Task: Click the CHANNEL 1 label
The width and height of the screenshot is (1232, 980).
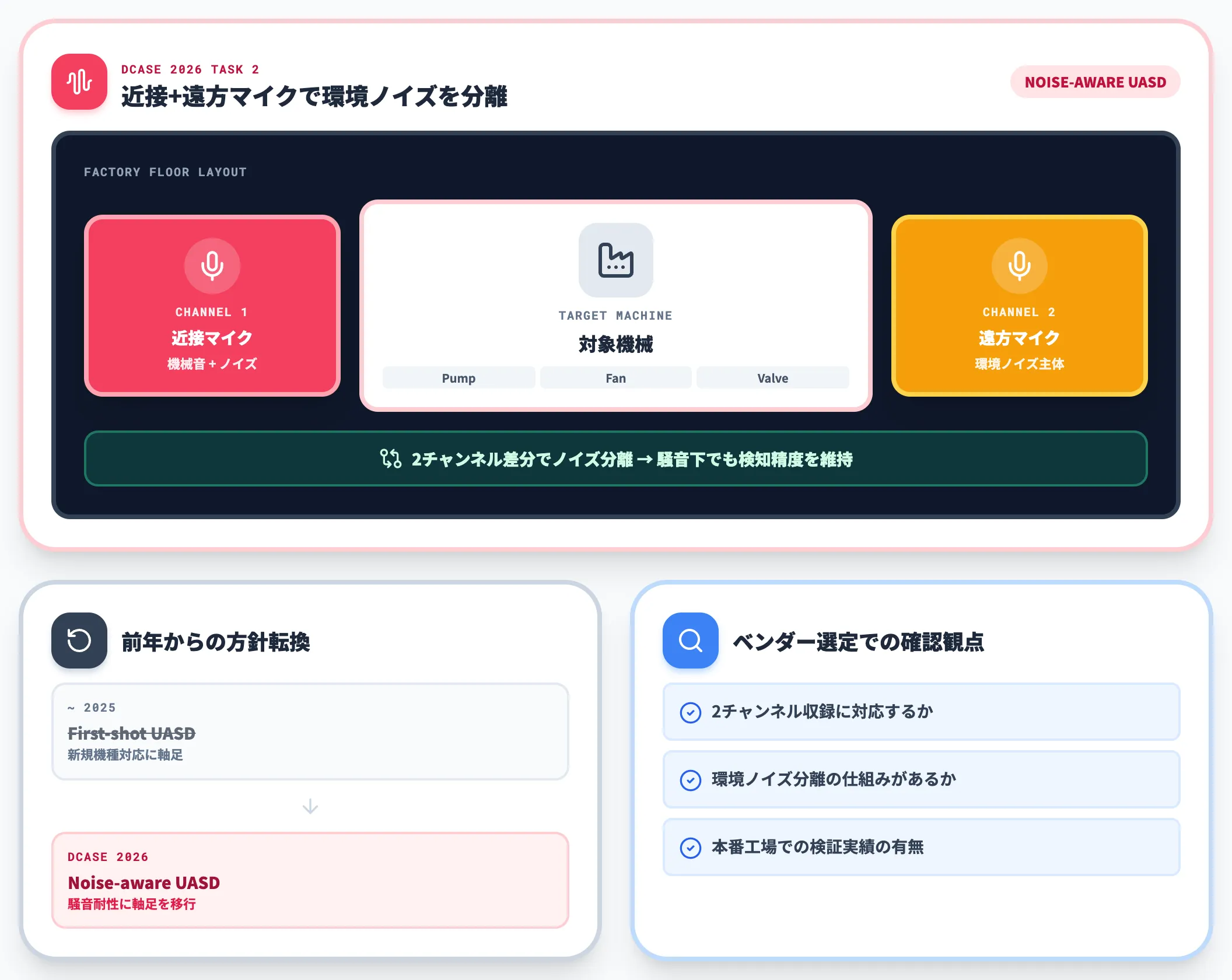Action: (x=212, y=312)
